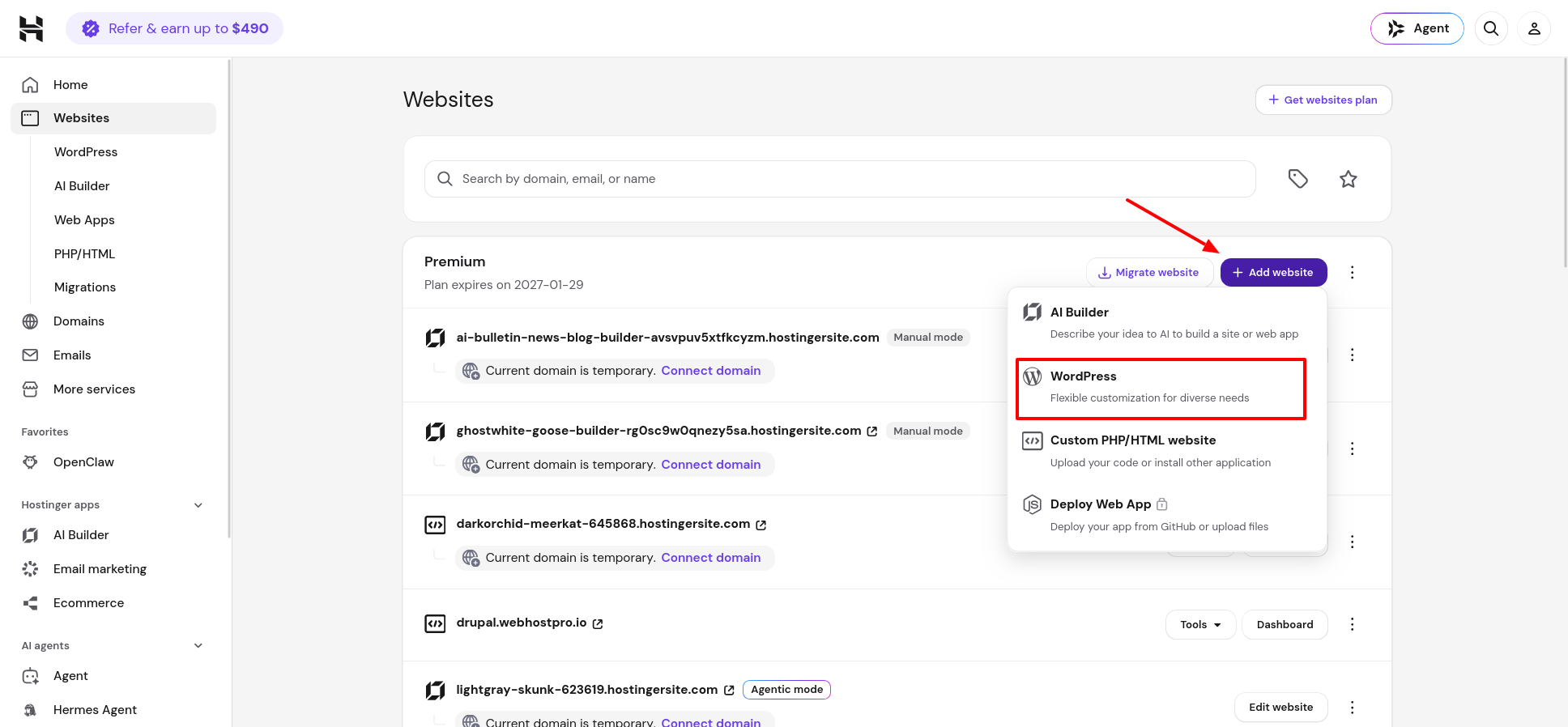Open three-dot menu for ai-bulletin-news-blog-builder site
This screenshot has width=1568, height=727.
[1352, 355]
